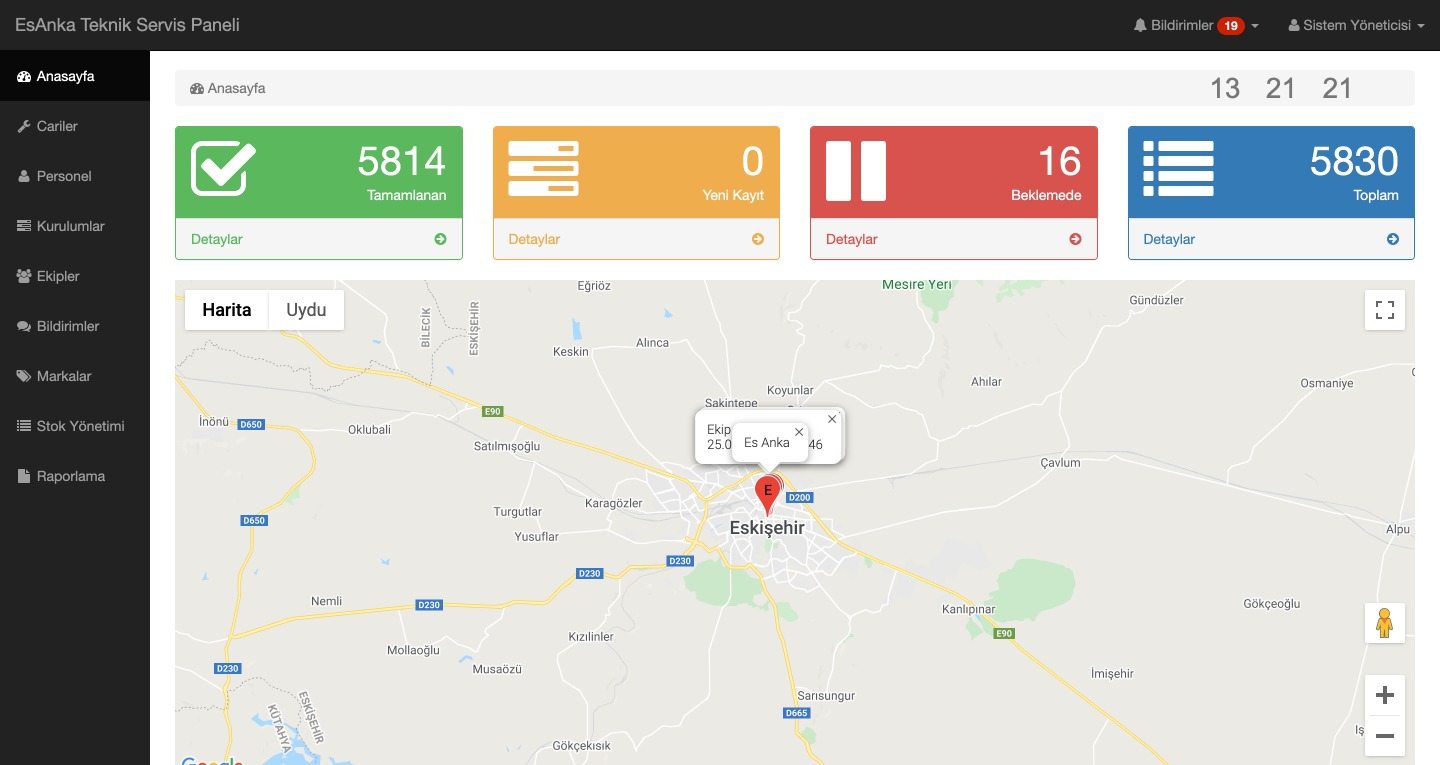Switch map view to Uydu
The width and height of the screenshot is (1440, 765).
click(x=306, y=310)
